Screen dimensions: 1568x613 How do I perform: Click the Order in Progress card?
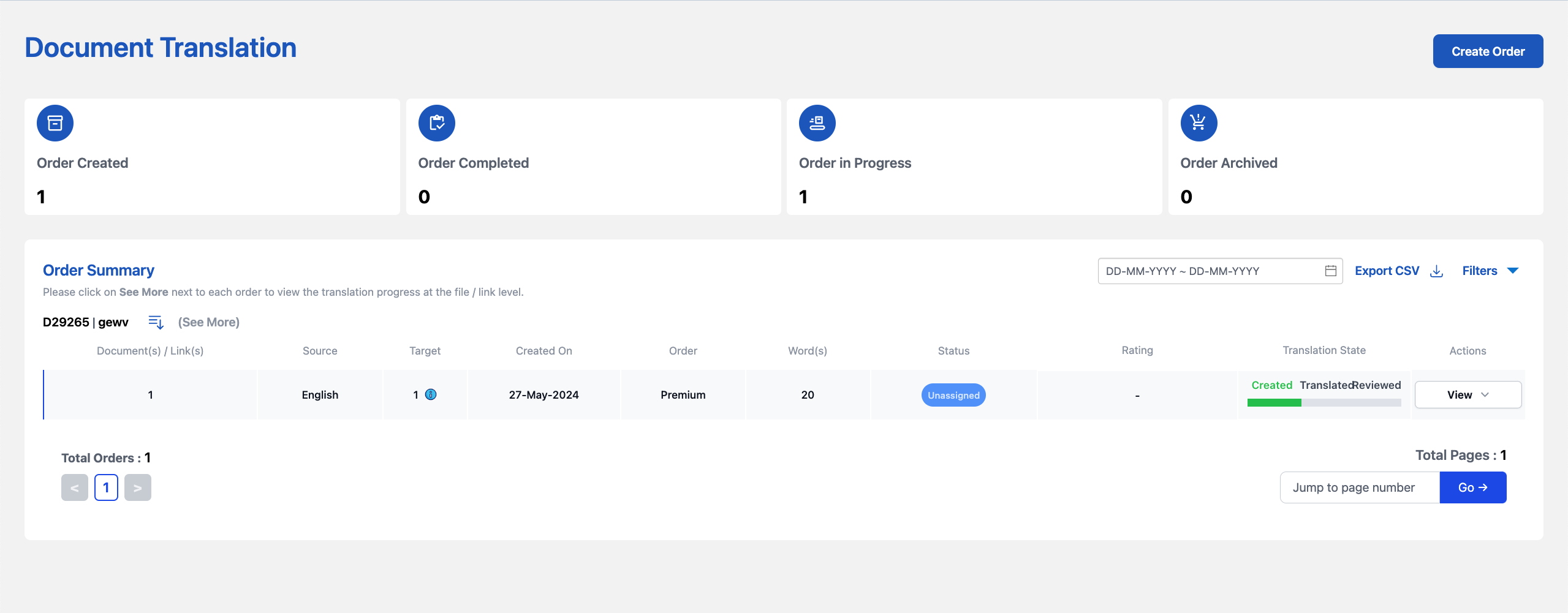pos(974,157)
